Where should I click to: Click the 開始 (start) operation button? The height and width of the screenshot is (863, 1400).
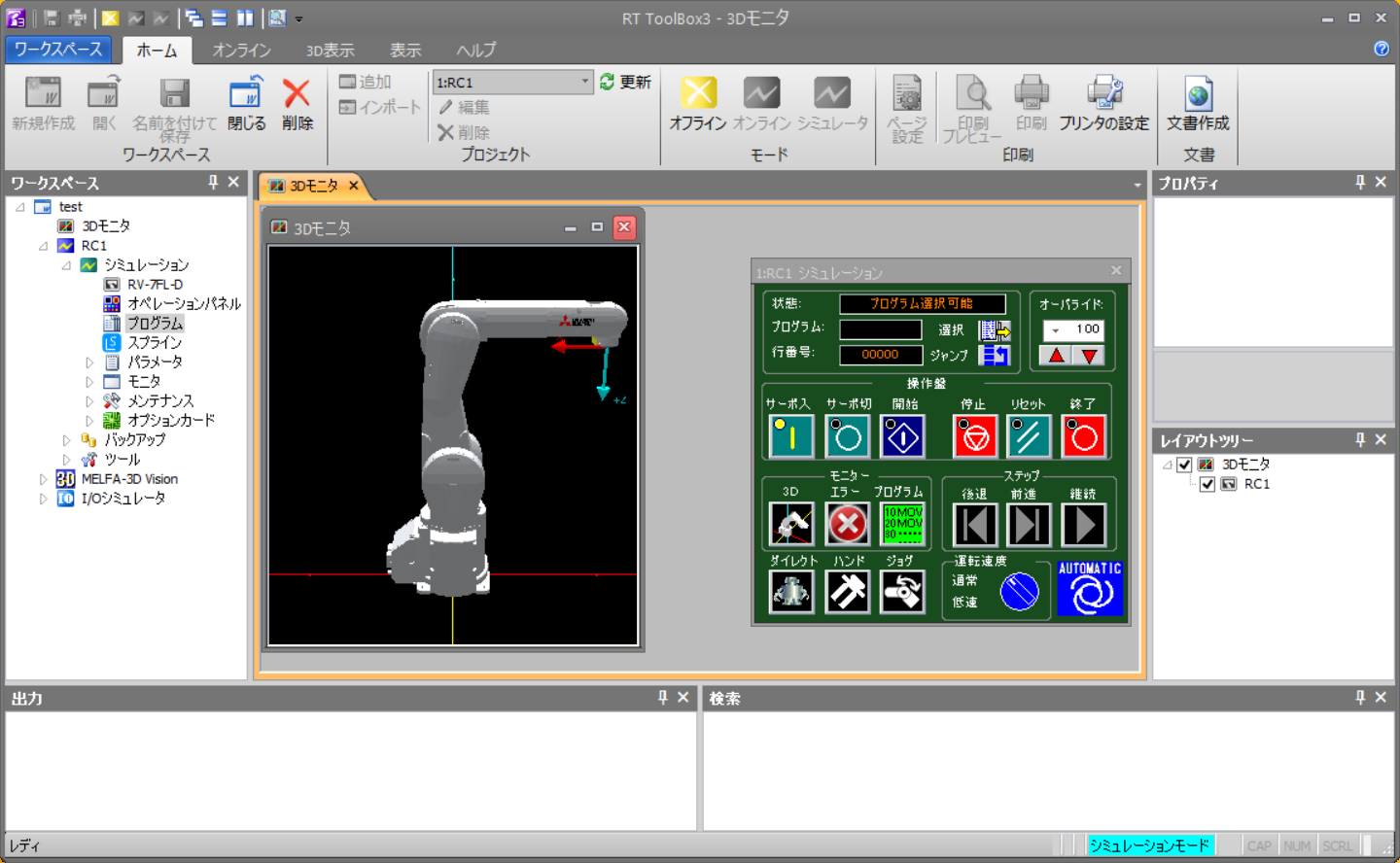902,436
